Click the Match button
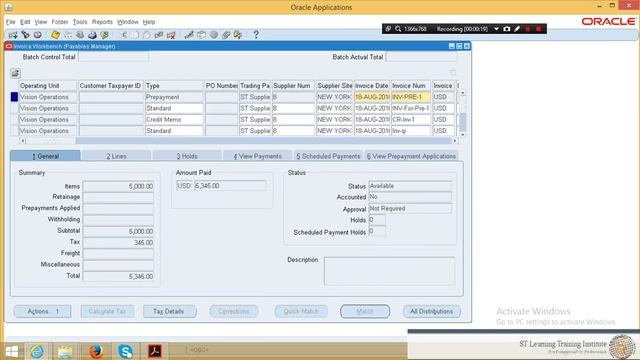 (365, 311)
